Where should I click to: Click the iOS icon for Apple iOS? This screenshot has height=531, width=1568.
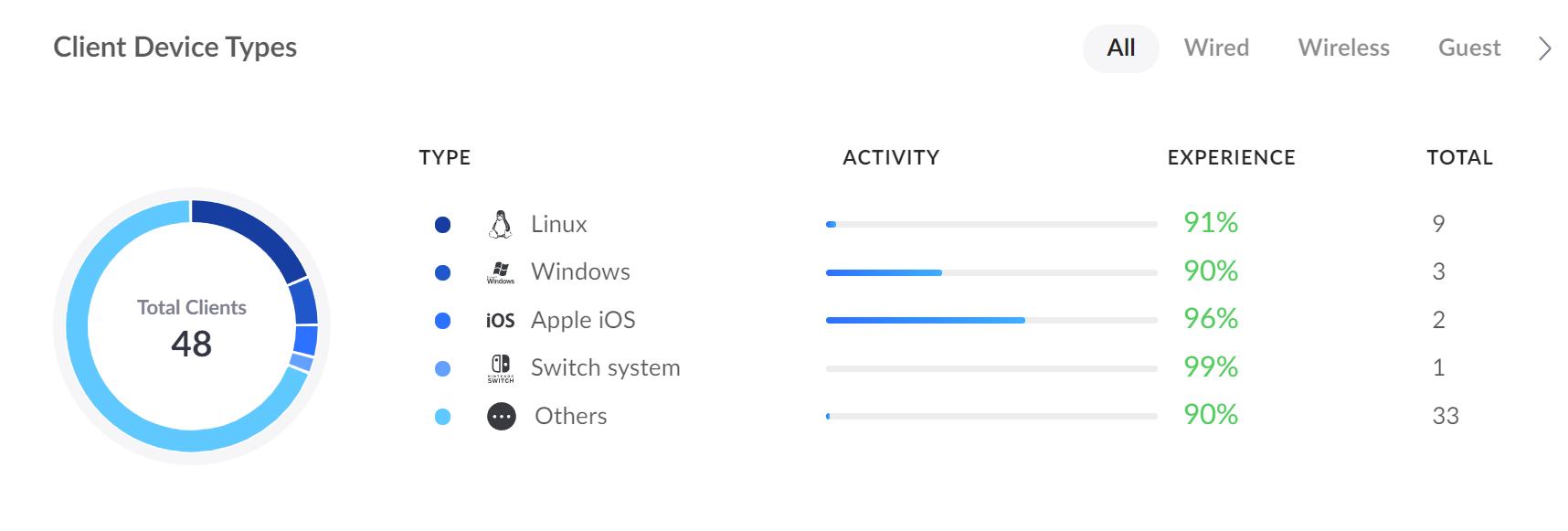pyautogui.click(x=500, y=321)
